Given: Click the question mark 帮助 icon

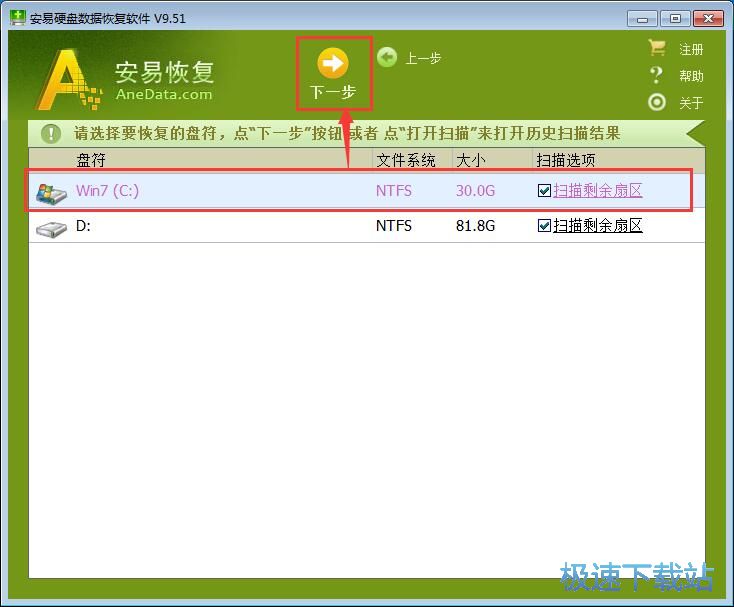Looking at the screenshot, I should click(x=657, y=75).
